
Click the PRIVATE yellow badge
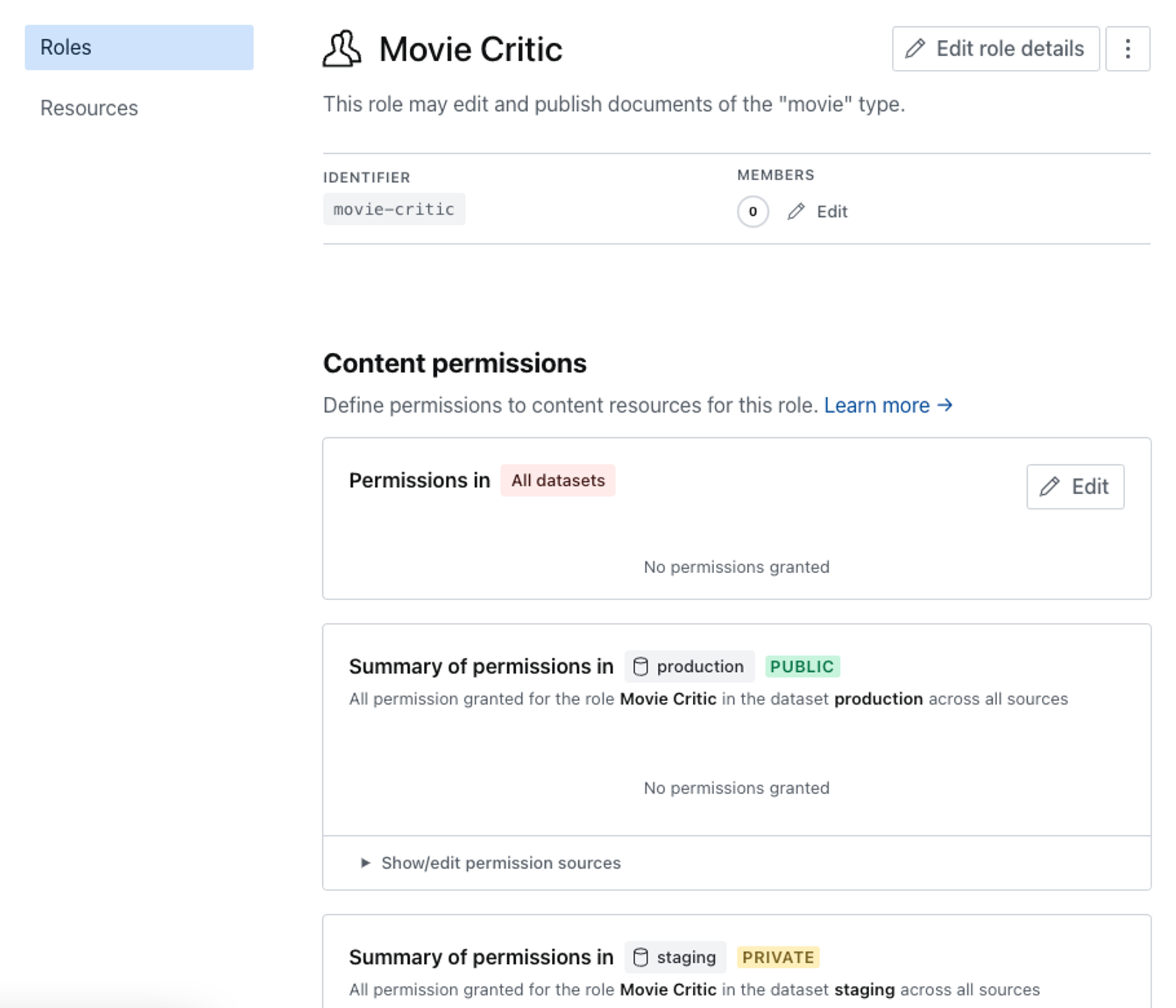point(778,957)
